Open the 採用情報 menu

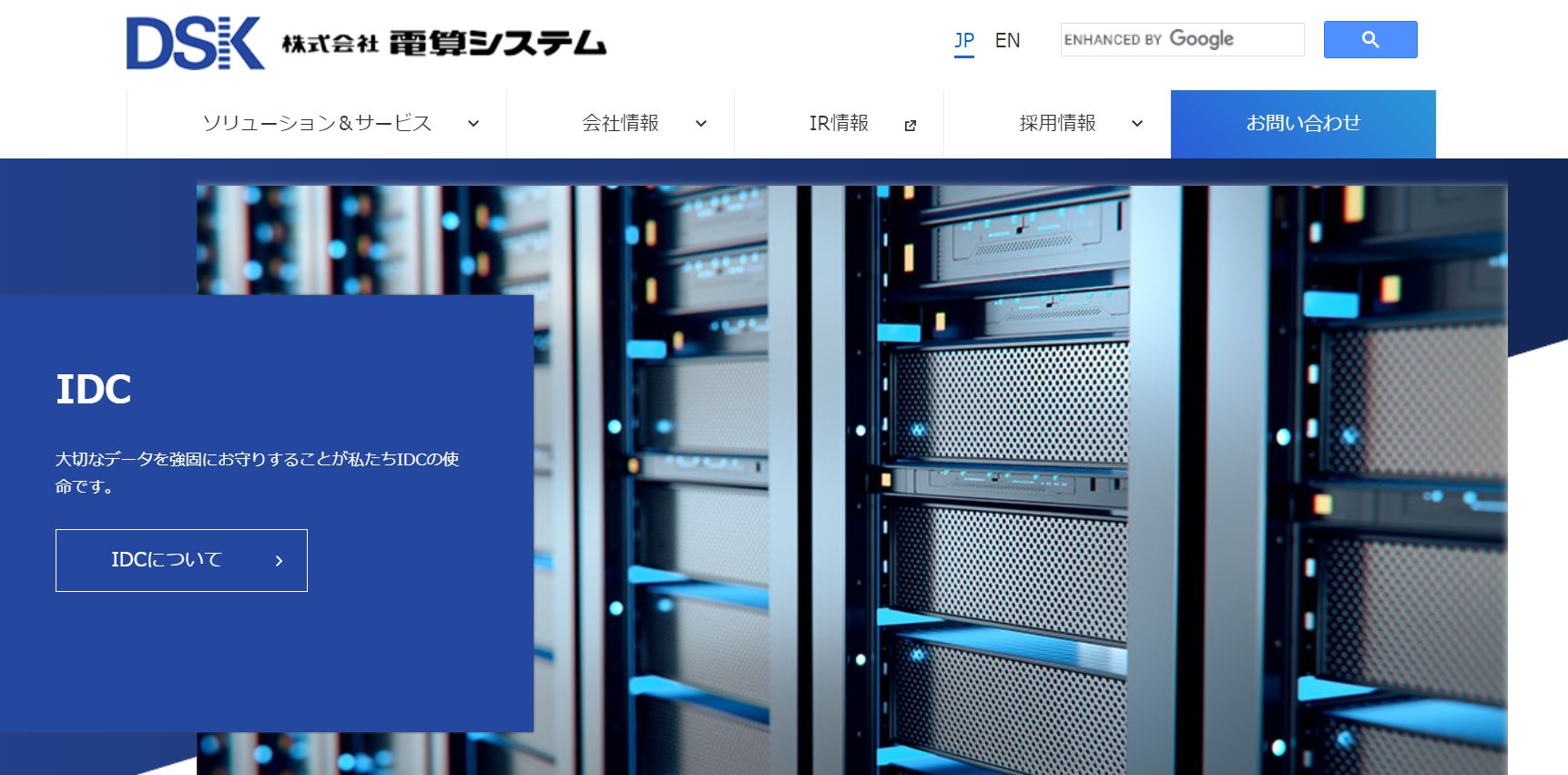(x=1057, y=124)
